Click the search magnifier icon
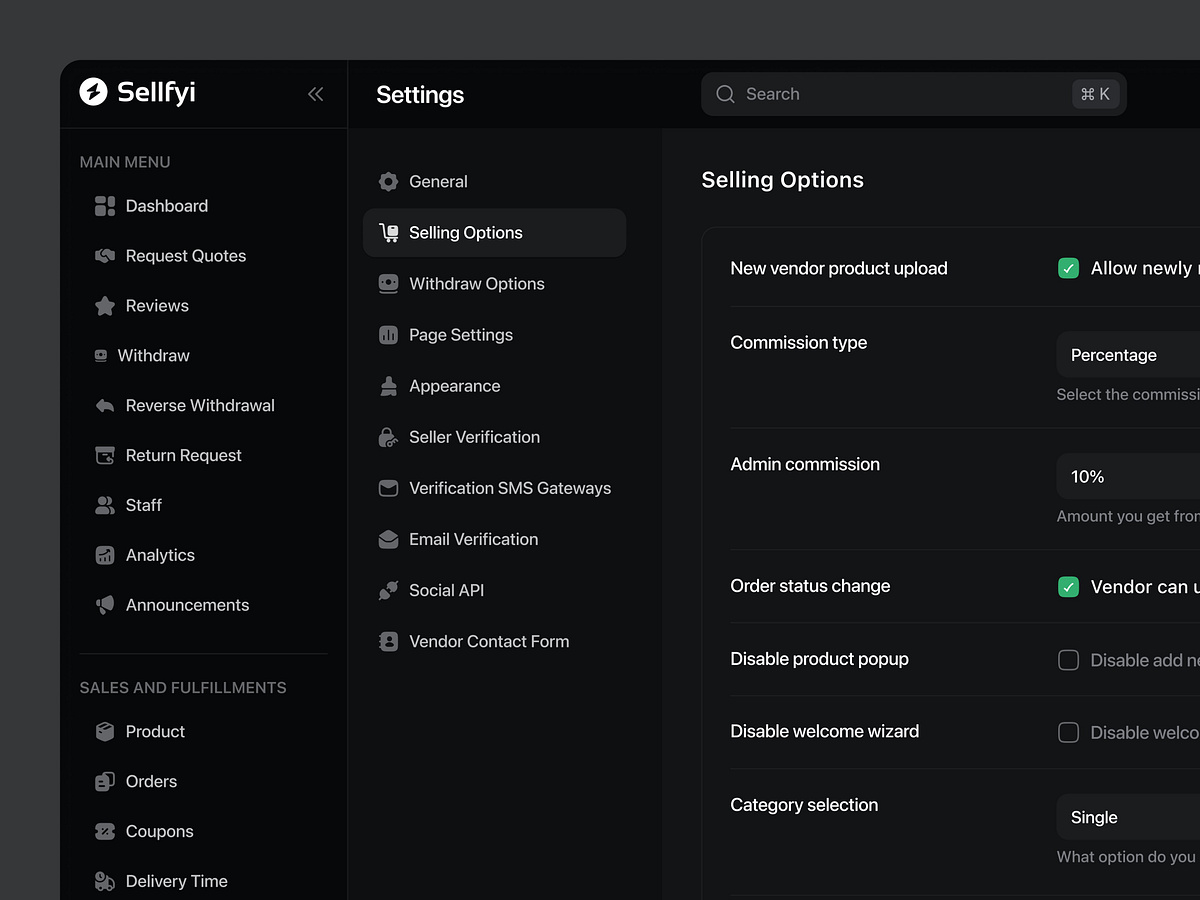Screen dimensions: 1200x900 pyautogui.click(x=724, y=93)
